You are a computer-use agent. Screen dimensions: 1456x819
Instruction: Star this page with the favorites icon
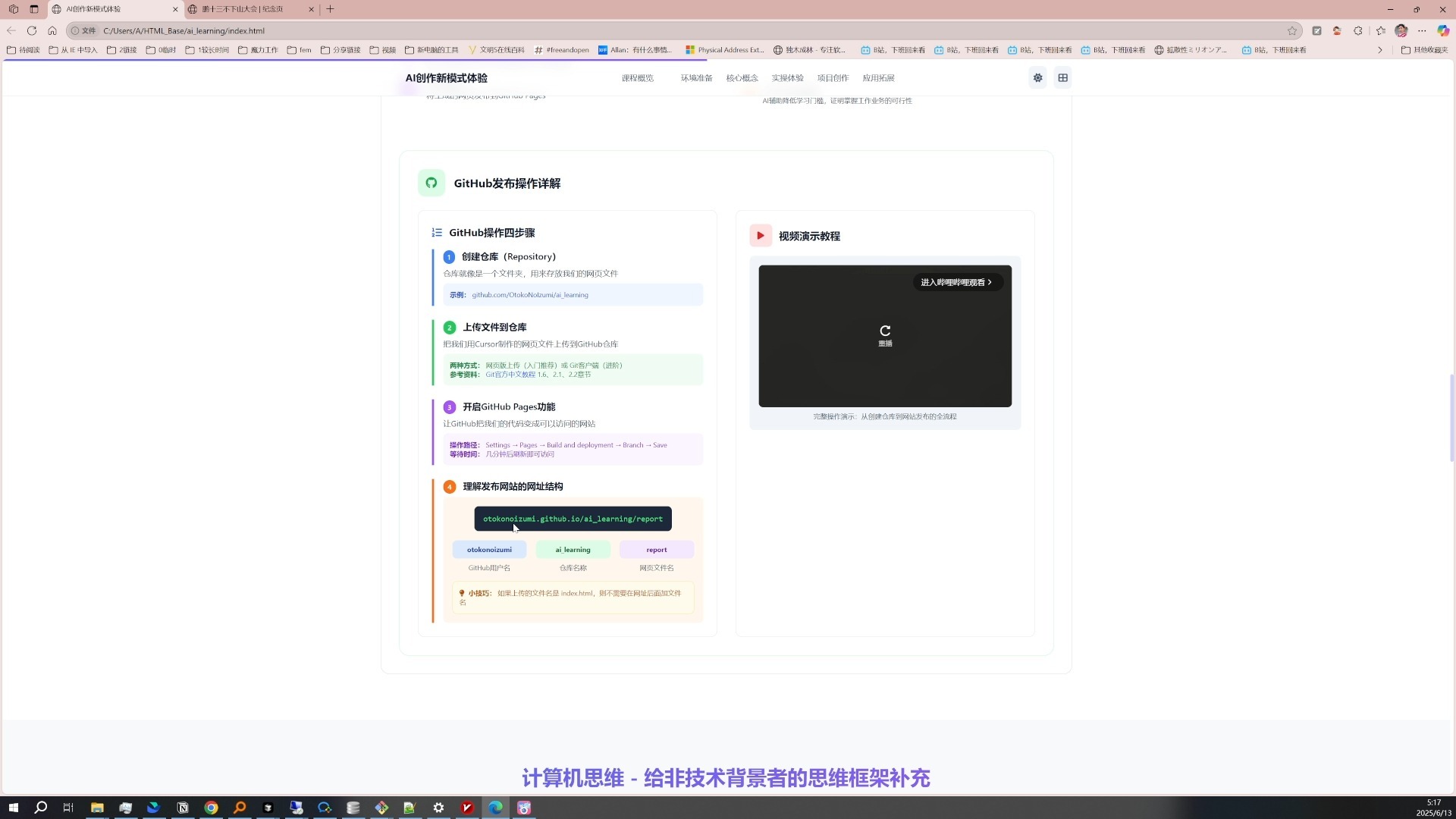point(1292,31)
